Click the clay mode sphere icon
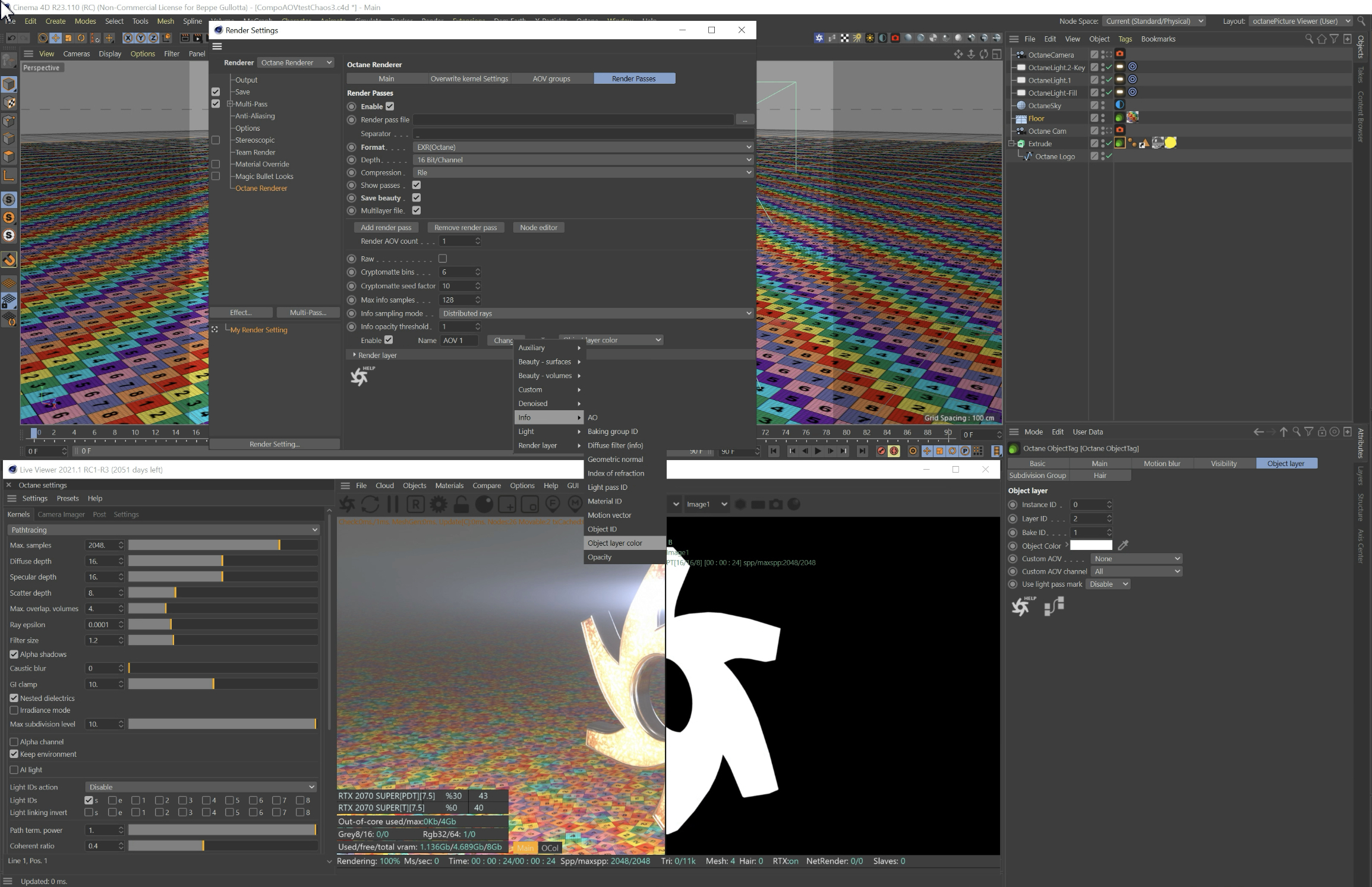1372x887 pixels. 484,505
